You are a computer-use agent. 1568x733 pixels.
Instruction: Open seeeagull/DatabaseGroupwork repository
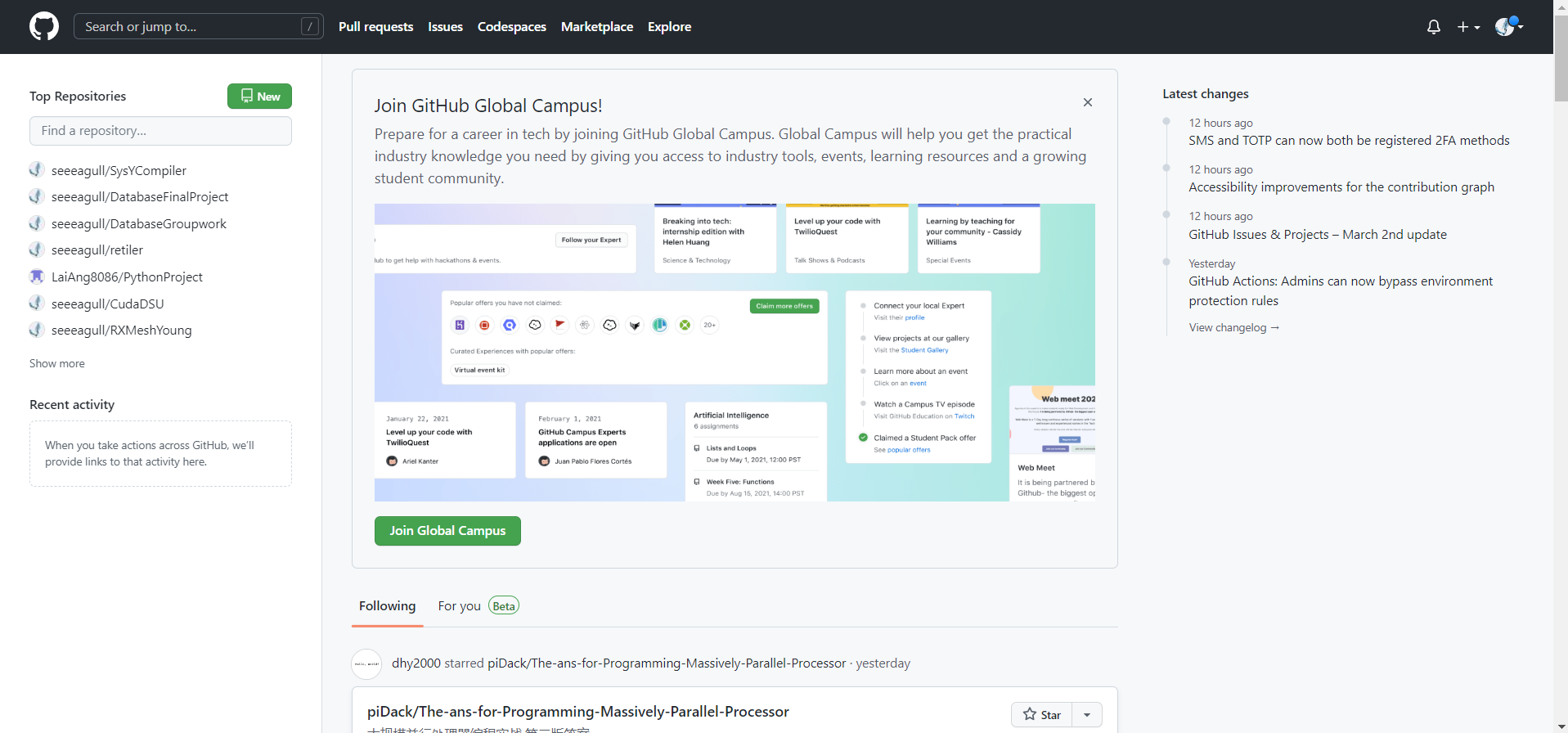point(139,223)
